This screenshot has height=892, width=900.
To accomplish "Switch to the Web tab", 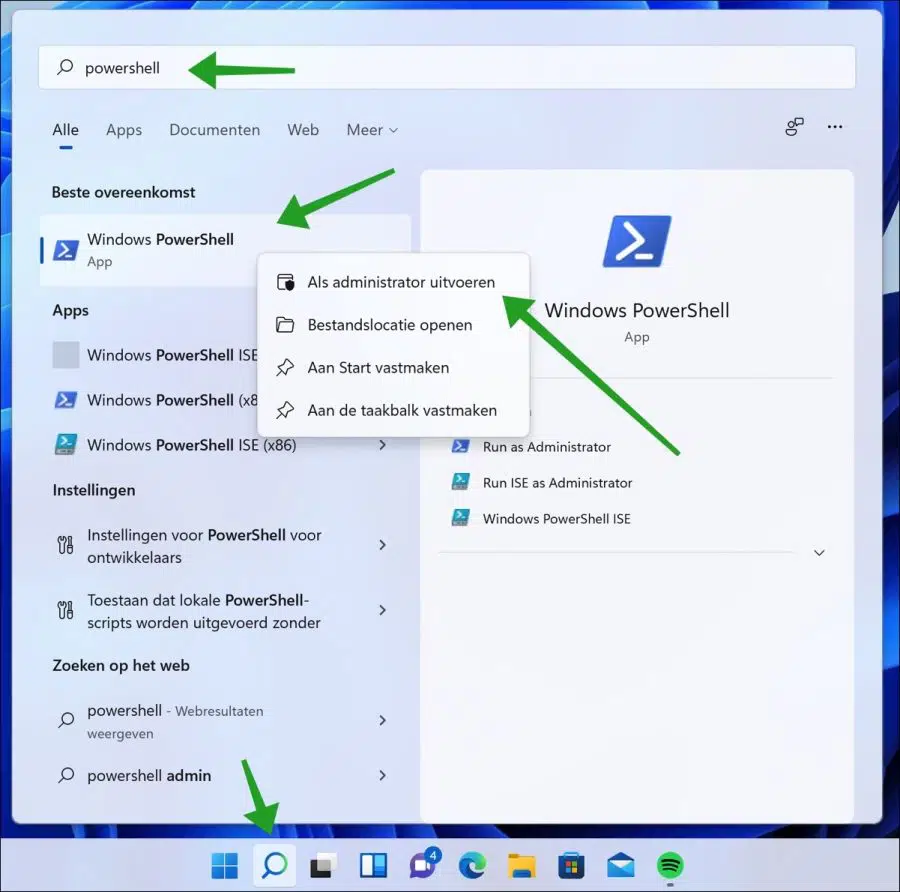I will pyautogui.click(x=303, y=130).
